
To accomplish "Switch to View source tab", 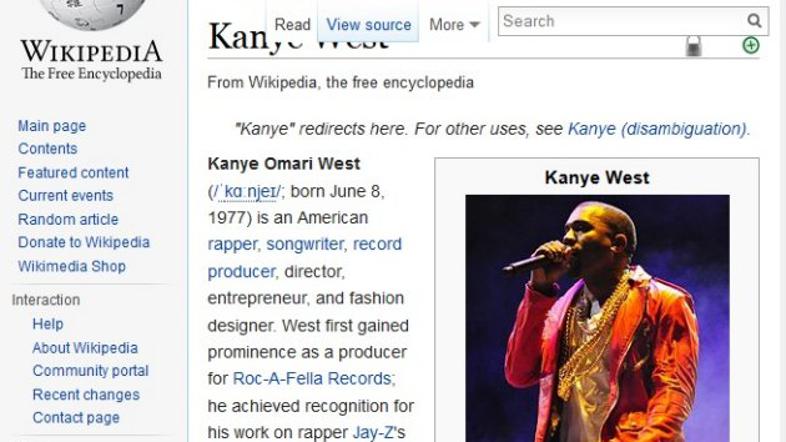I will (x=368, y=25).
